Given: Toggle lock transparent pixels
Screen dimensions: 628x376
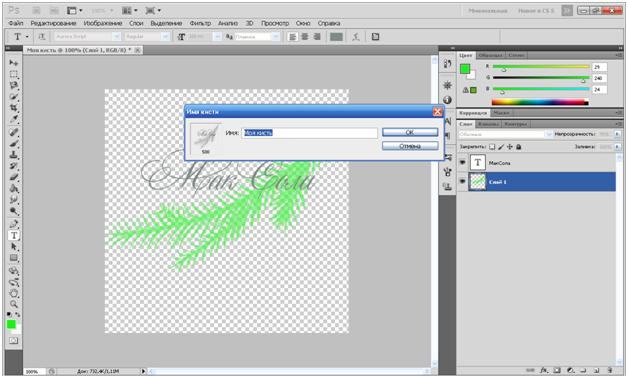Looking at the screenshot, I should pyautogui.click(x=492, y=147).
